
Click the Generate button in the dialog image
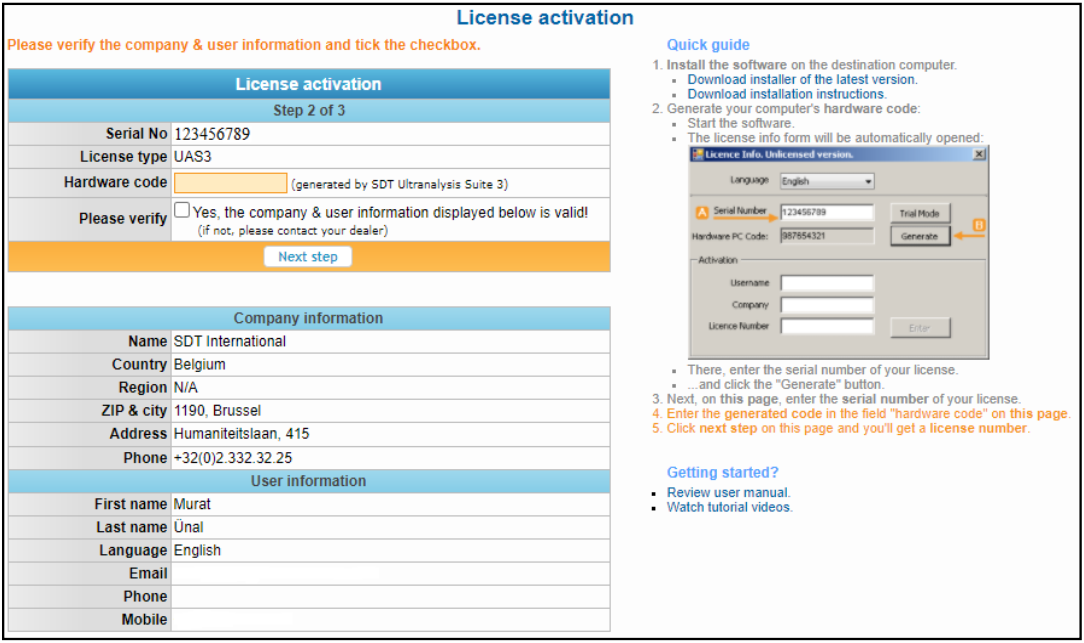919,236
